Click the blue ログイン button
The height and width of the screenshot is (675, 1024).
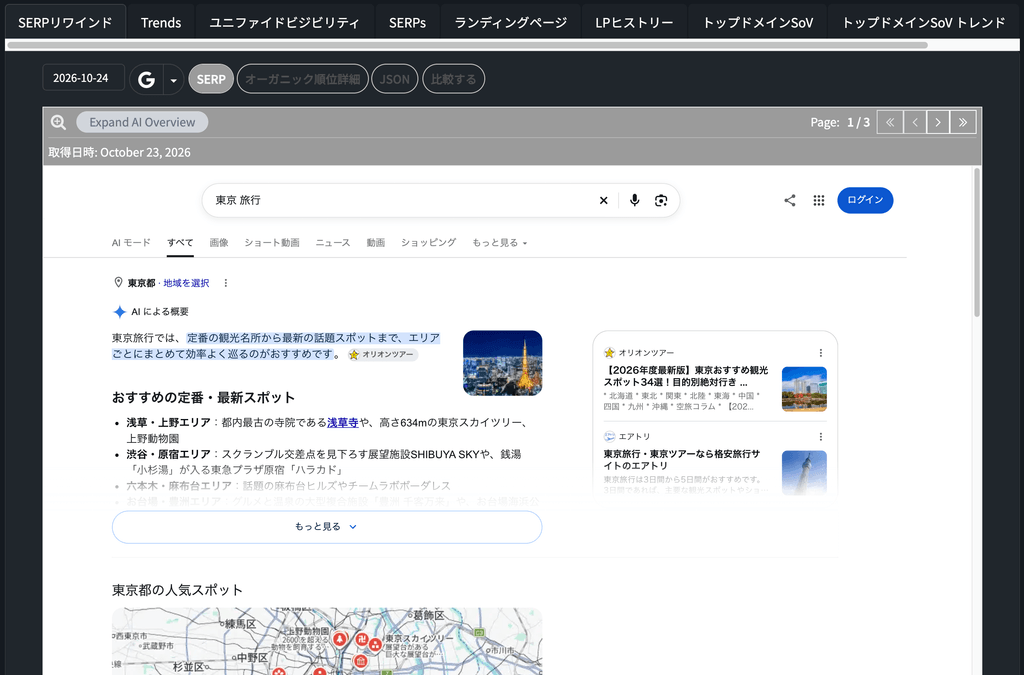pos(865,200)
